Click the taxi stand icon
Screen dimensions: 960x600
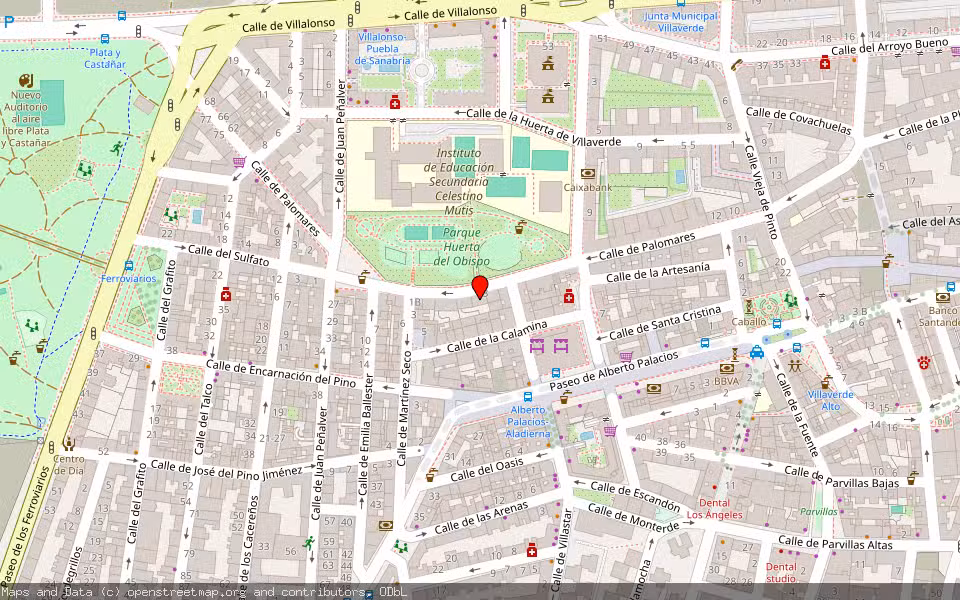(757, 351)
